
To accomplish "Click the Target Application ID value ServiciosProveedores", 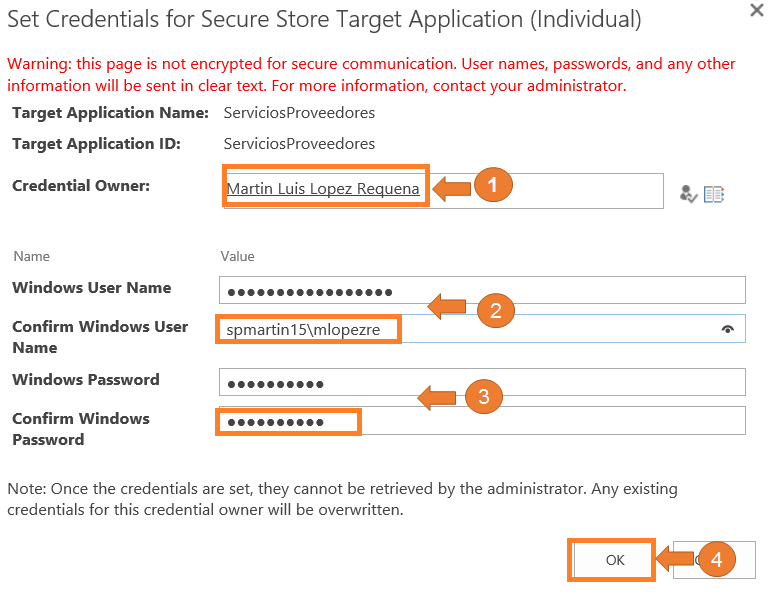I will [x=299, y=144].
